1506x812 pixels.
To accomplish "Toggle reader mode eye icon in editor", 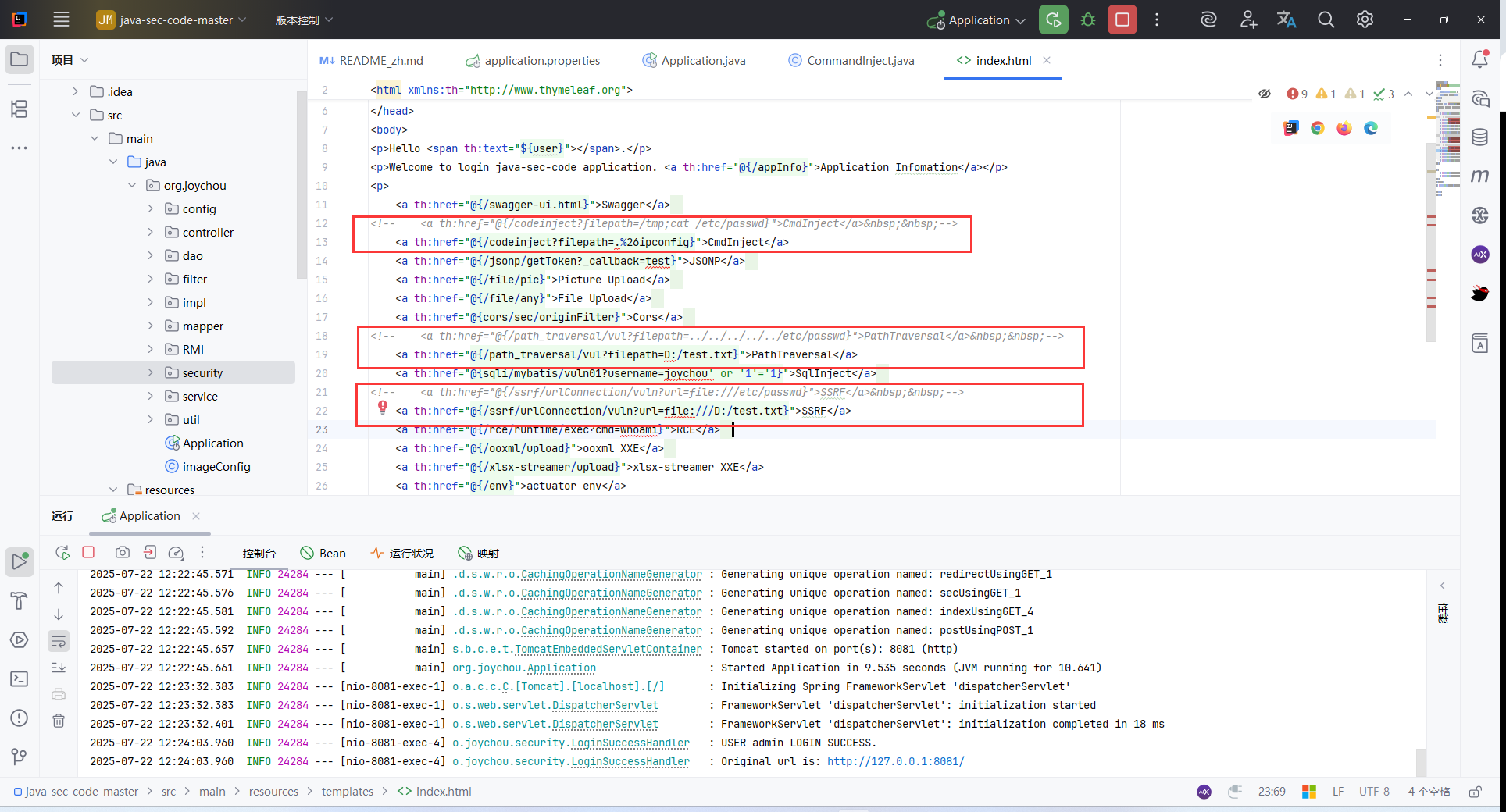I will (1265, 94).
